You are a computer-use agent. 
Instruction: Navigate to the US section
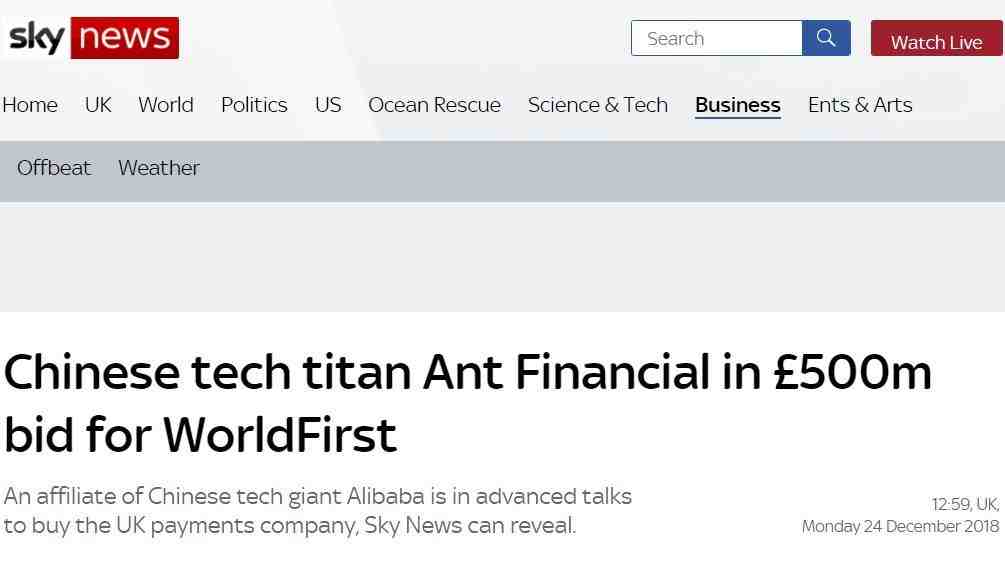click(328, 105)
